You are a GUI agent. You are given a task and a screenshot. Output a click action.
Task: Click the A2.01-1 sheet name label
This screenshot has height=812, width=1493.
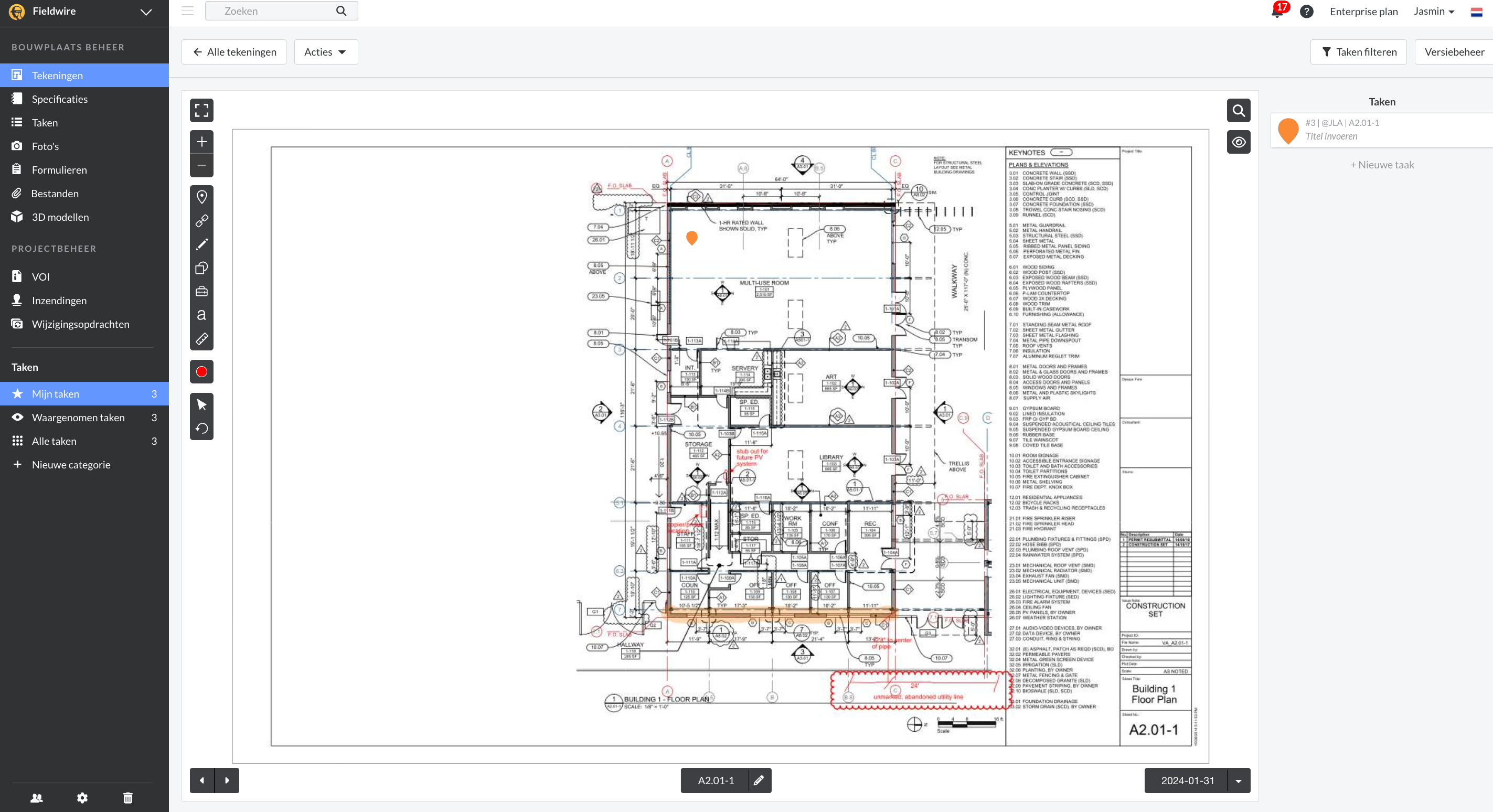pos(715,781)
